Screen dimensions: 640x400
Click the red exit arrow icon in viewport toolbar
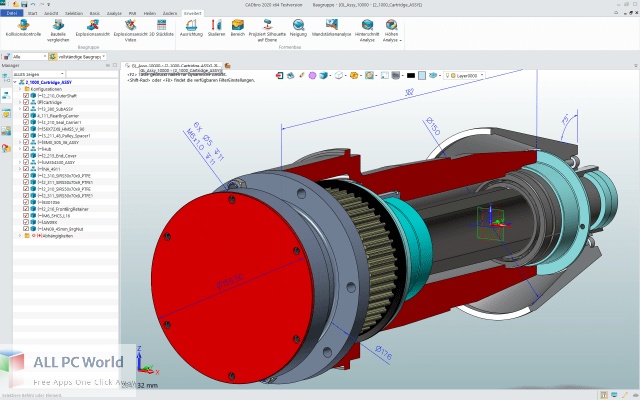click(x=280, y=76)
